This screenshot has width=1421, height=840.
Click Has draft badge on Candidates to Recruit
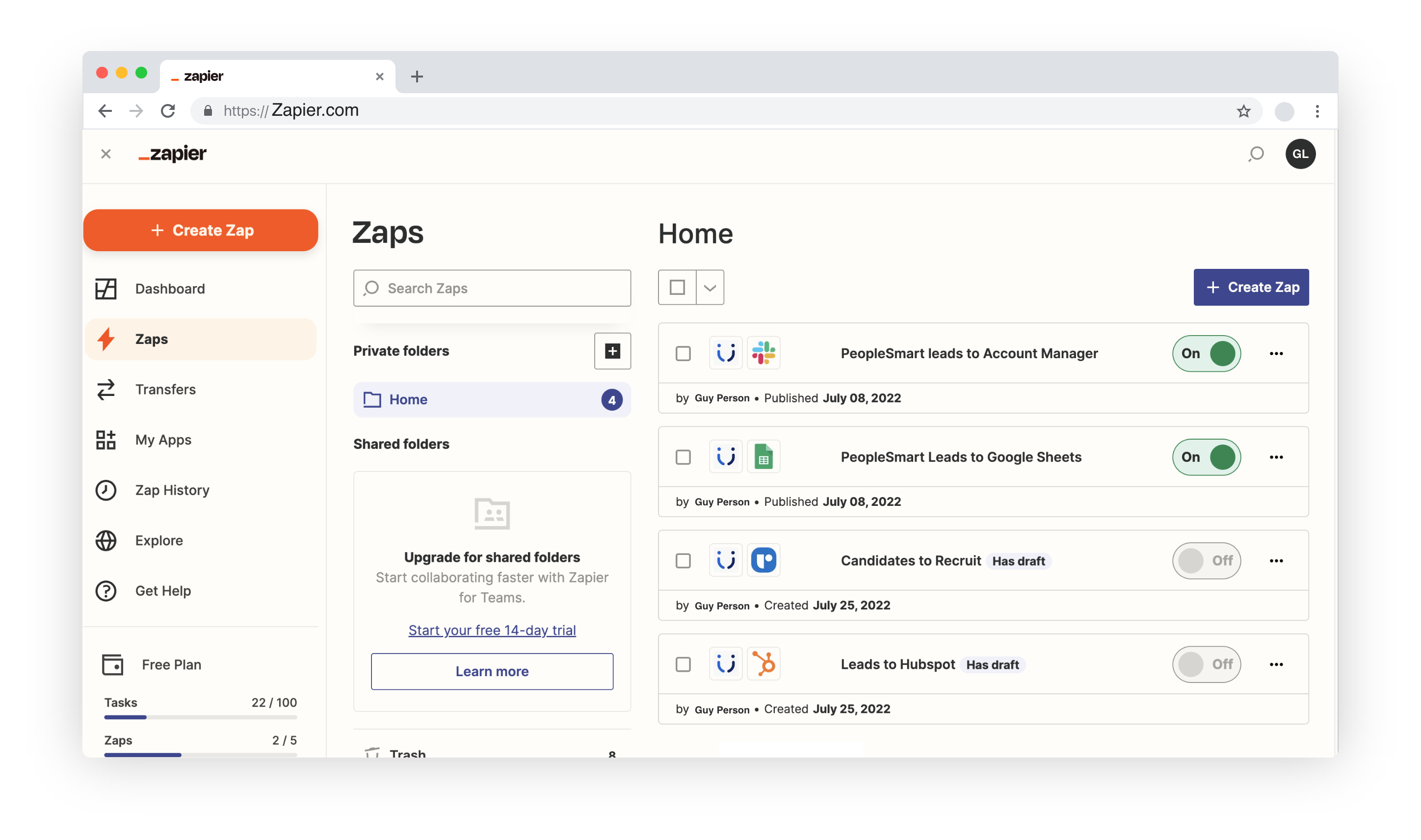tap(1018, 561)
